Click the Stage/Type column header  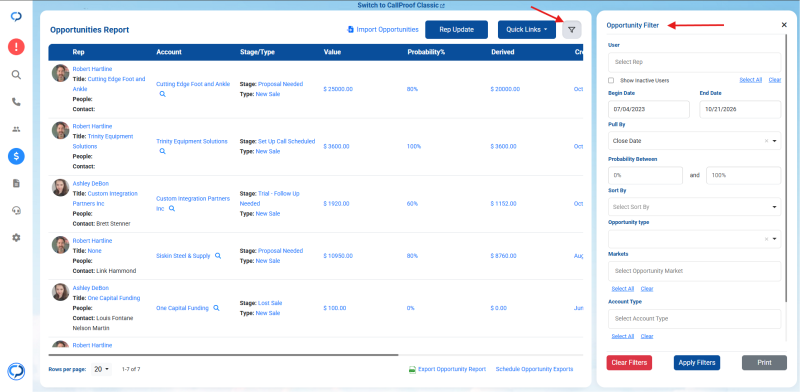[258, 52]
